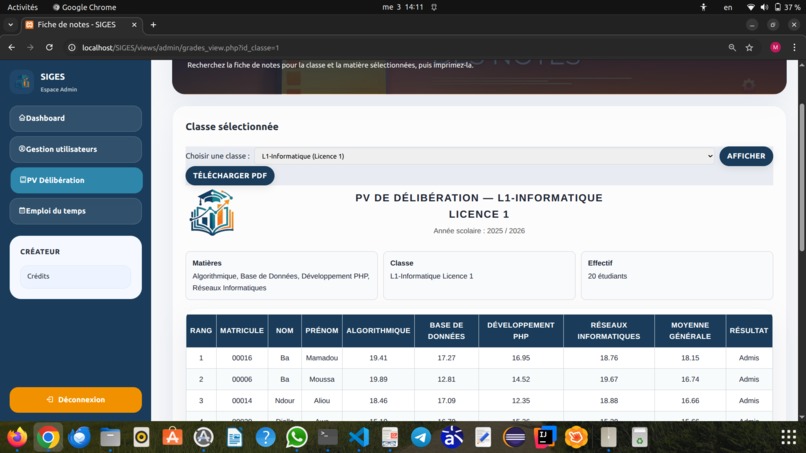Click the nom Ndour cell
The height and width of the screenshot is (453, 806).
[x=284, y=401]
